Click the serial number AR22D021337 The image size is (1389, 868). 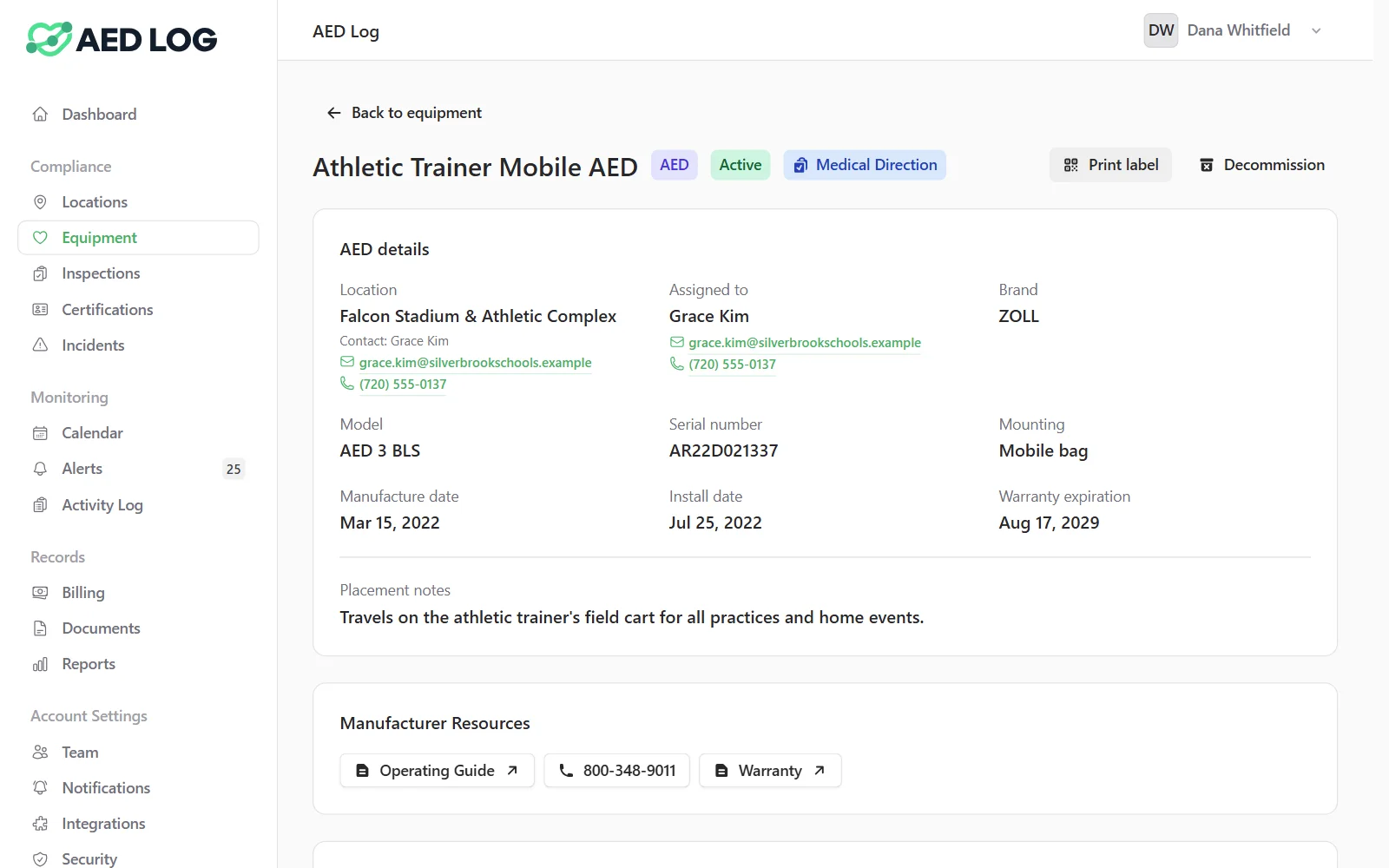pyautogui.click(x=723, y=450)
